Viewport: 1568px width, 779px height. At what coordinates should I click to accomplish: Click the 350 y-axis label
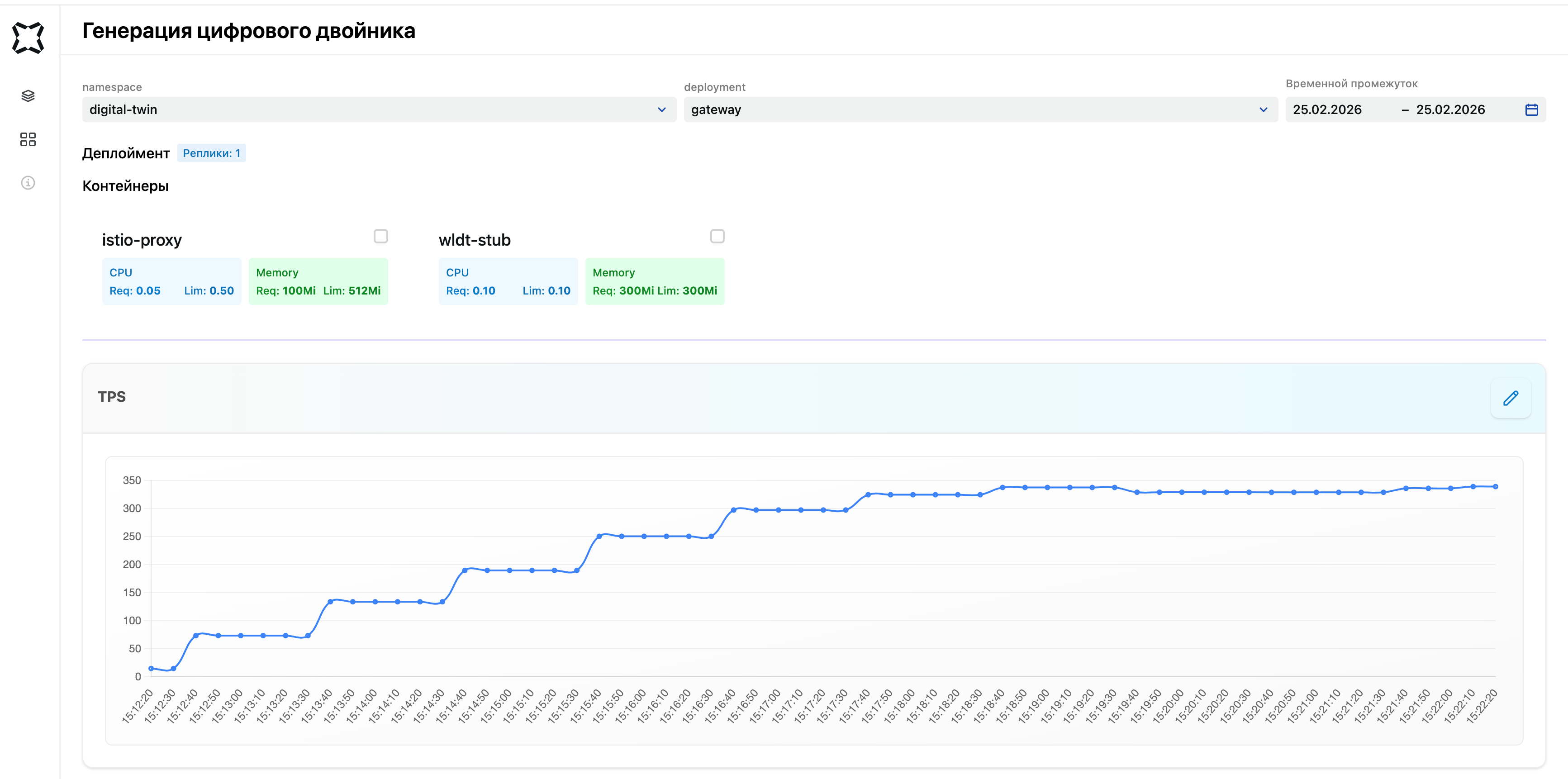132,480
